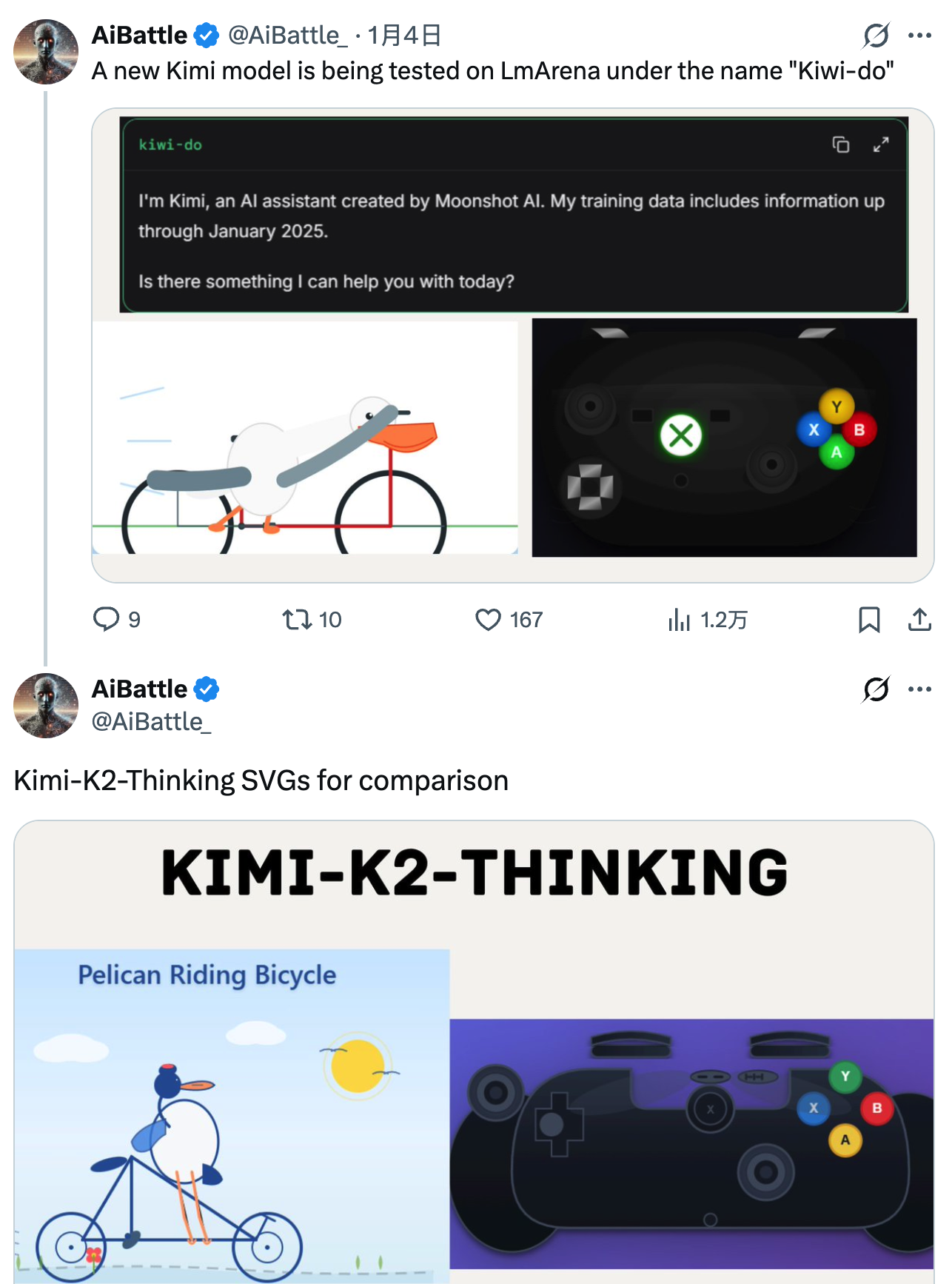Select the AiBattle display name in reply
The height and width of the screenshot is (1284, 952).
[x=138, y=689]
